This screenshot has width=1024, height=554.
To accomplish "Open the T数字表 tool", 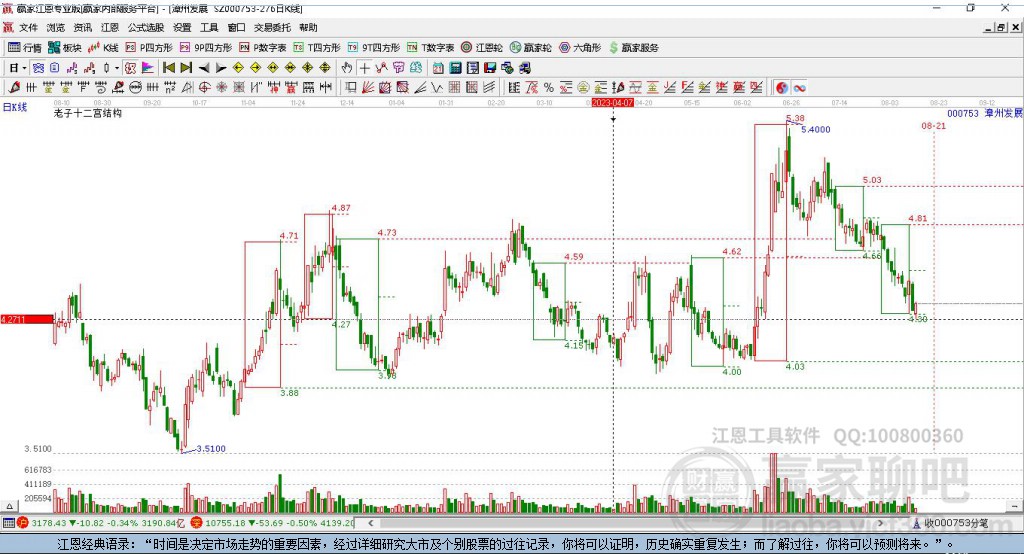I will coord(430,48).
